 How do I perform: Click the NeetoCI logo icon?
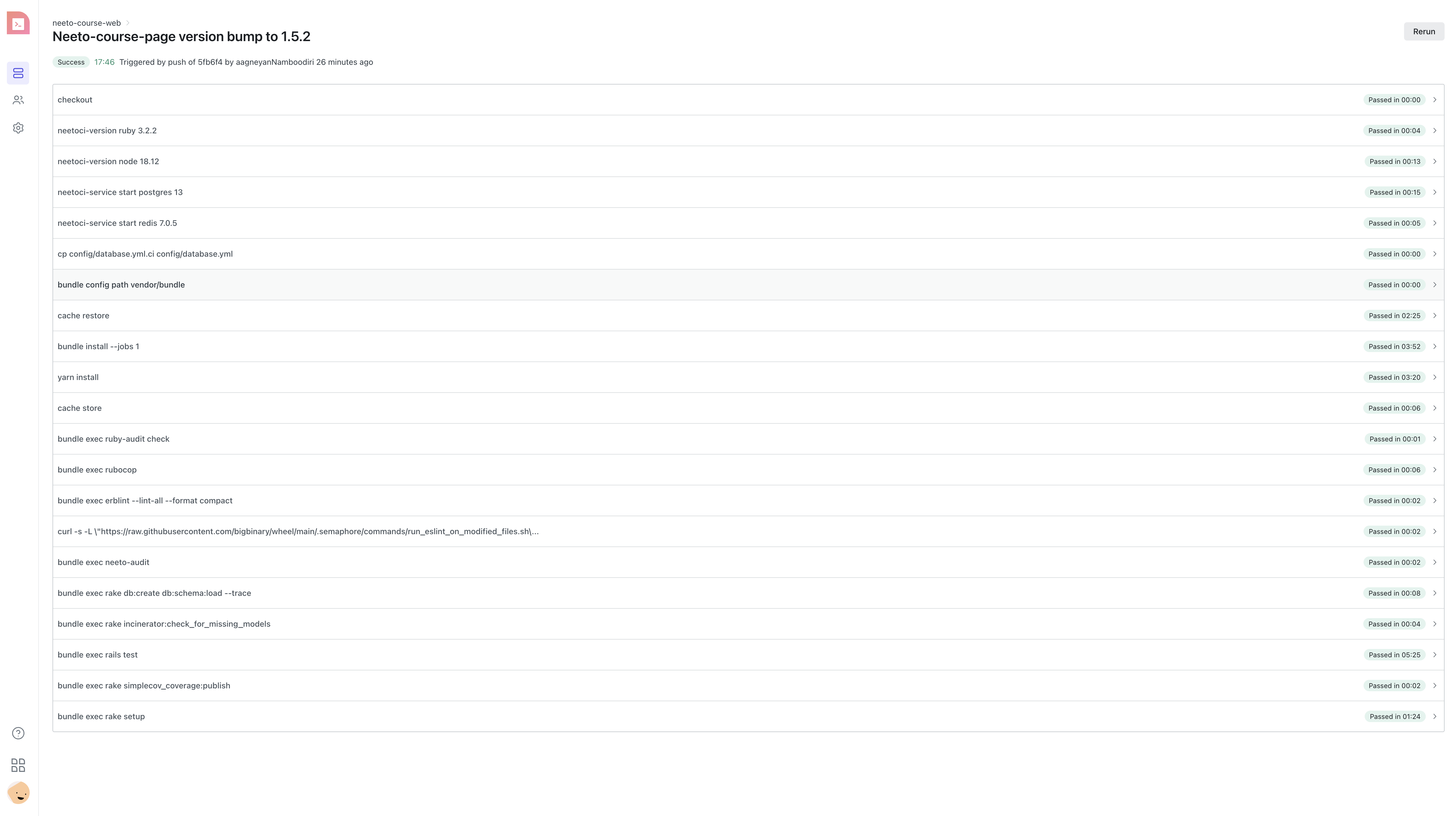pyautogui.click(x=18, y=23)
